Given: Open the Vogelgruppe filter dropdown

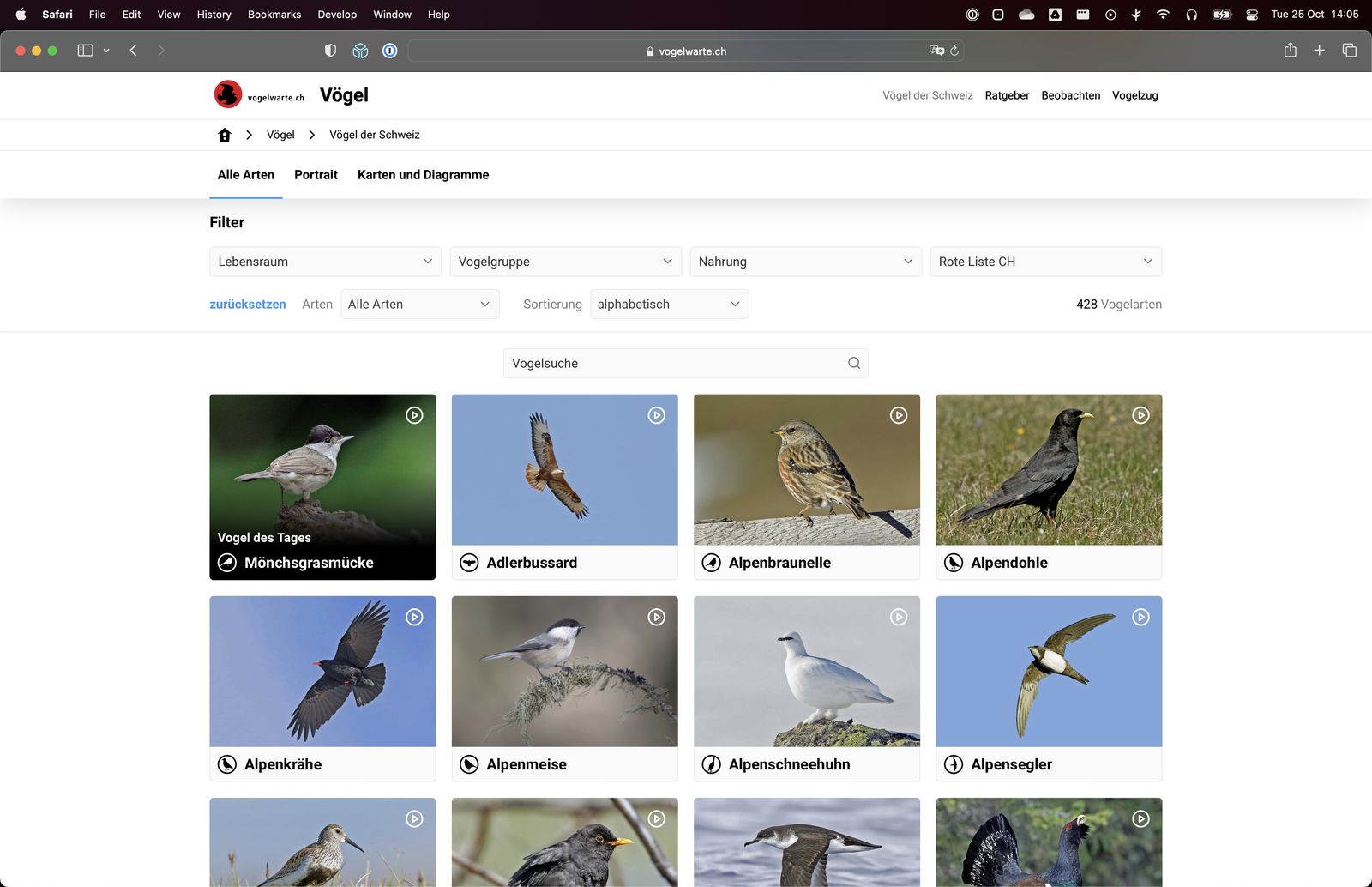Looking at the screenshot, I should pos(565,262).
